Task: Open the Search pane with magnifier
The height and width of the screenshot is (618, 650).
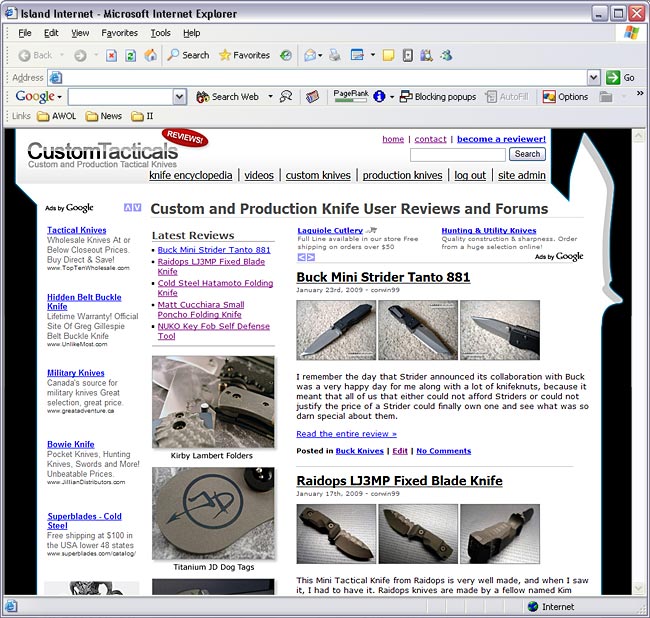Action: (188, 55)
